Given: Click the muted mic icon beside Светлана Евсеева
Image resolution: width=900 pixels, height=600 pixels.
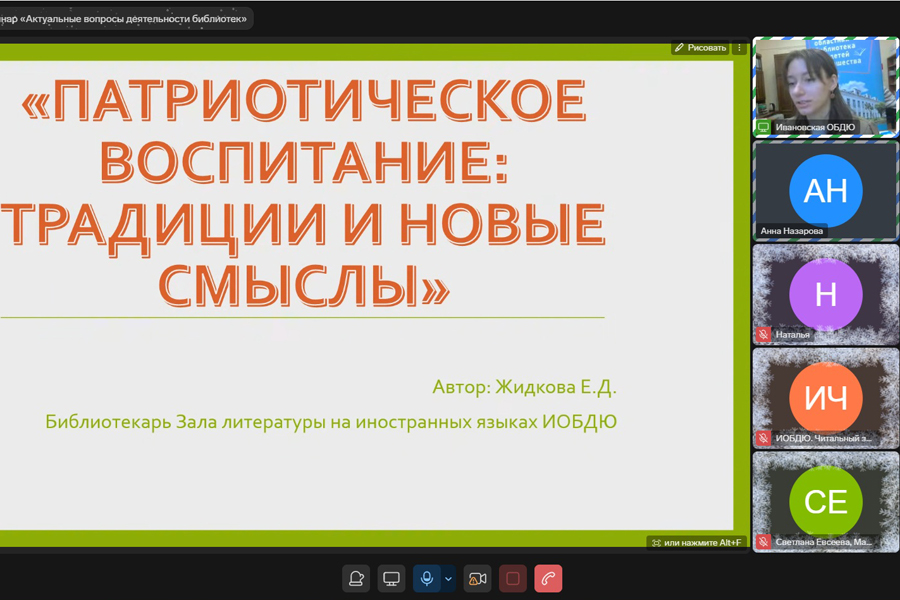Looking at the screenshot, I should [x=764, y=542].
